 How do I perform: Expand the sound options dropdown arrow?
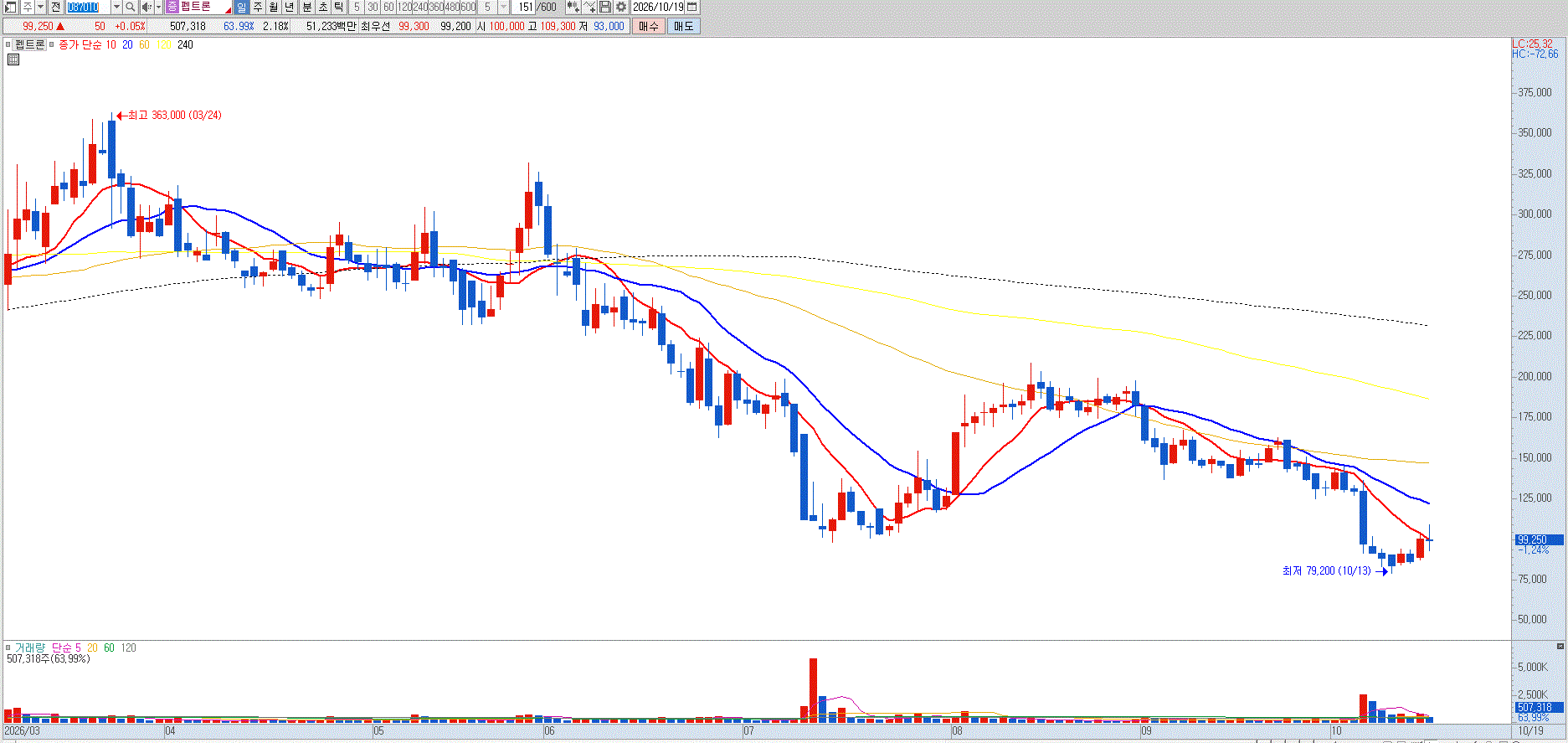[158, 7]
